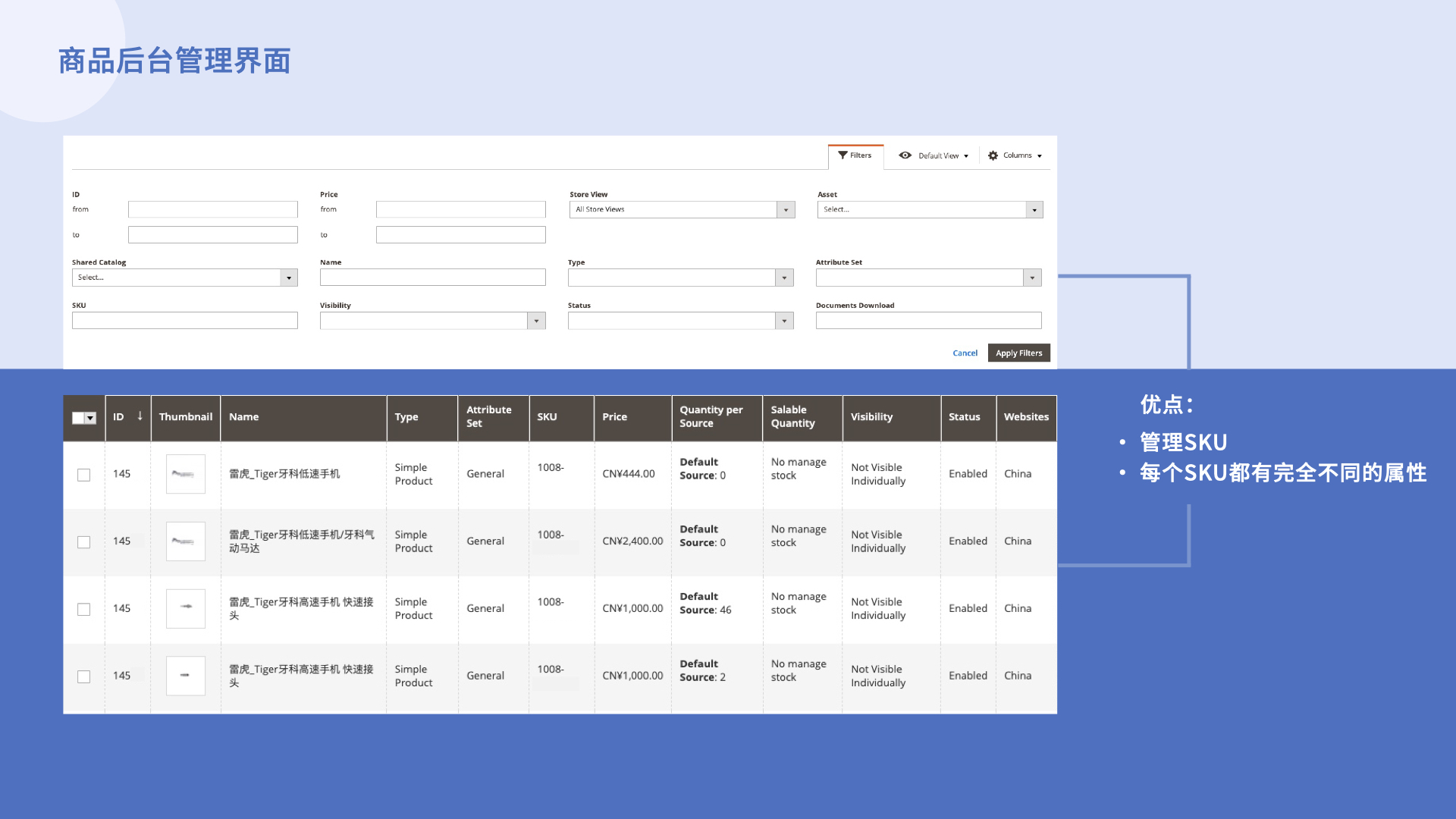The image size is (1456, 819).
Task: Click the Visibility column header
Action: tap(891, 417)
